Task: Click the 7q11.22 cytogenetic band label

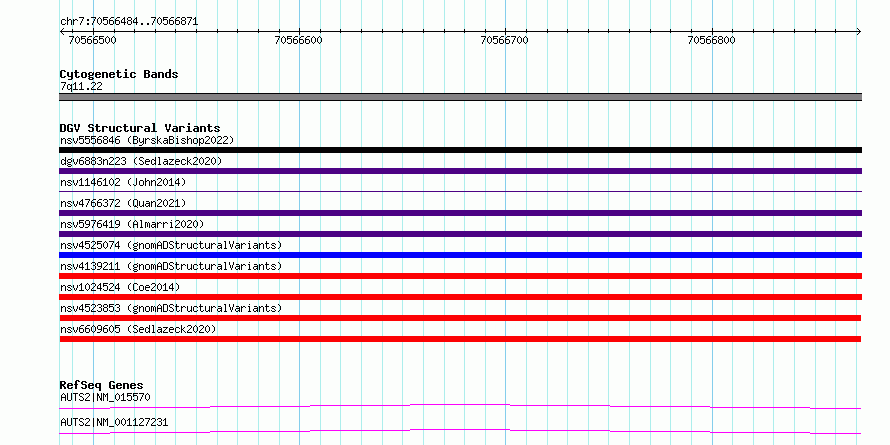Action: point(81,87)
